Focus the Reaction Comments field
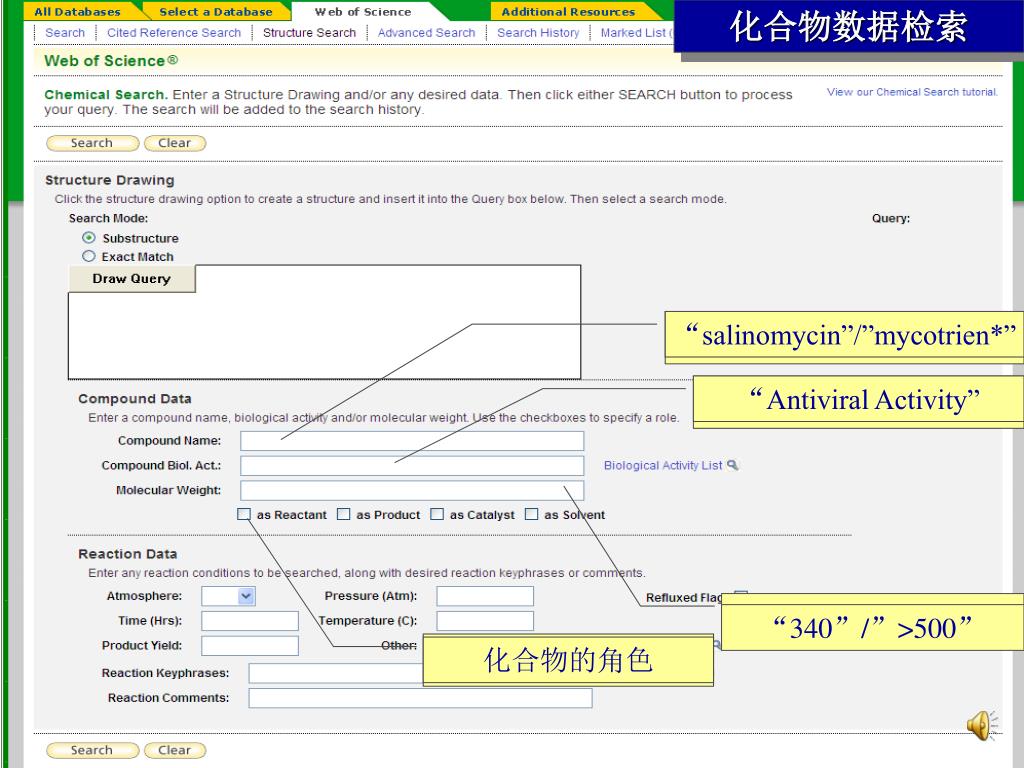Viewport: 1024px width, 768px height. pos(421,697)
